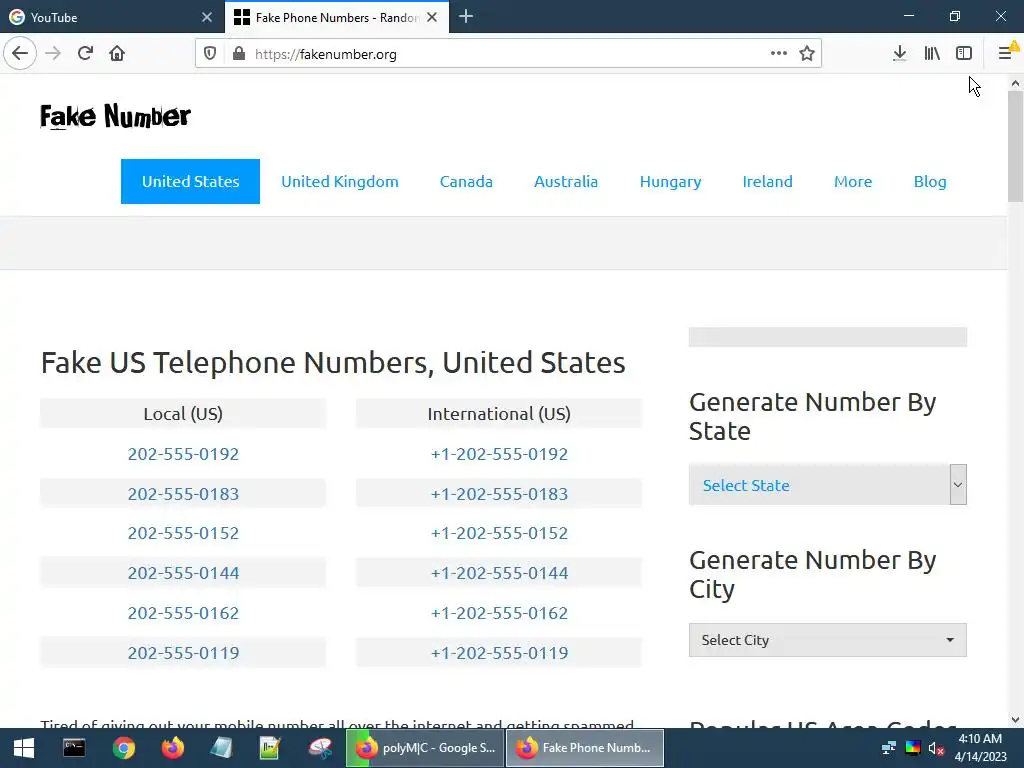Click the Local (US) column header
The width and height of the screenshot is (1024, 768).
point(183,413)
